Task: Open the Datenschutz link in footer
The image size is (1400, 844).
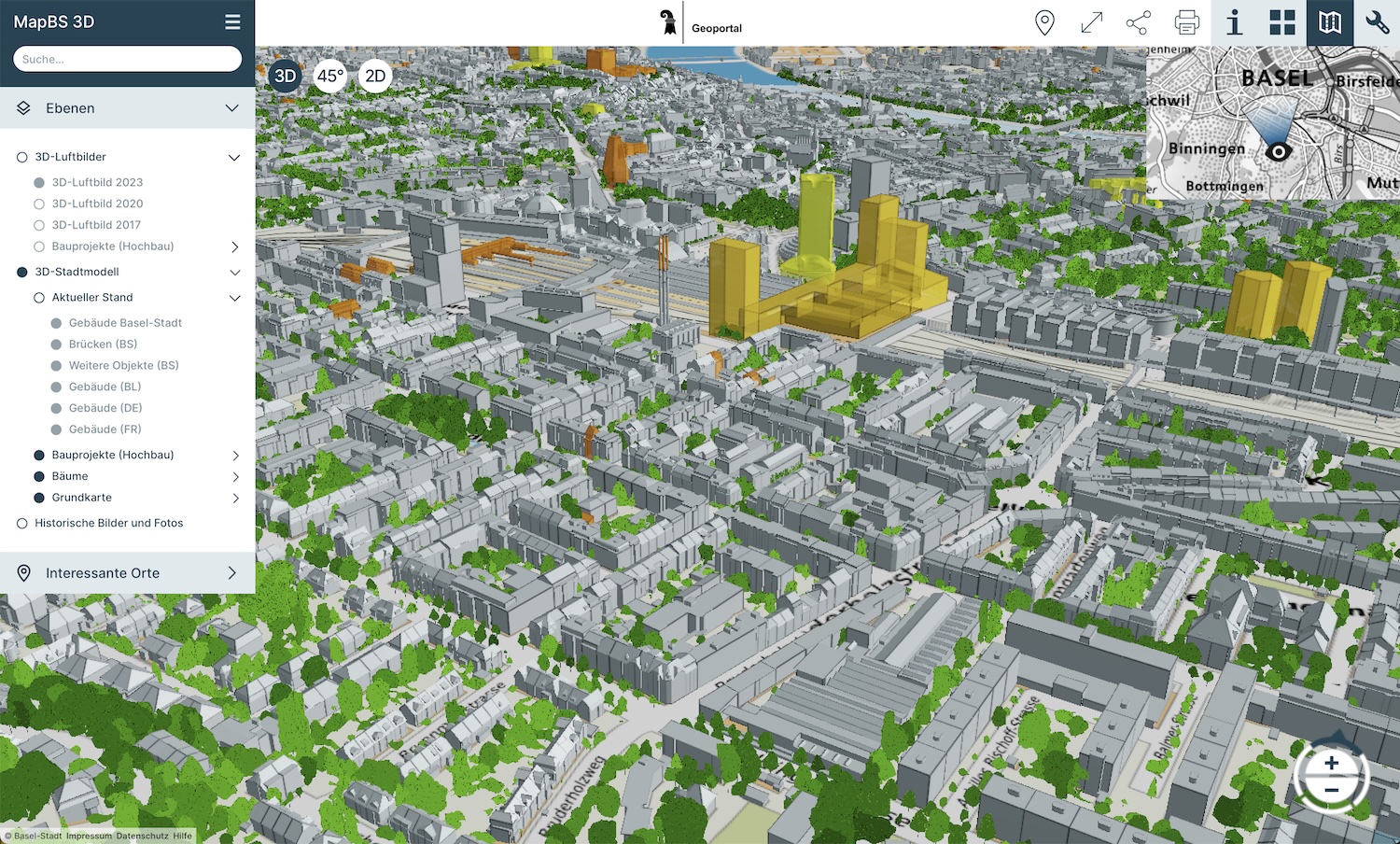Action: 142,837
